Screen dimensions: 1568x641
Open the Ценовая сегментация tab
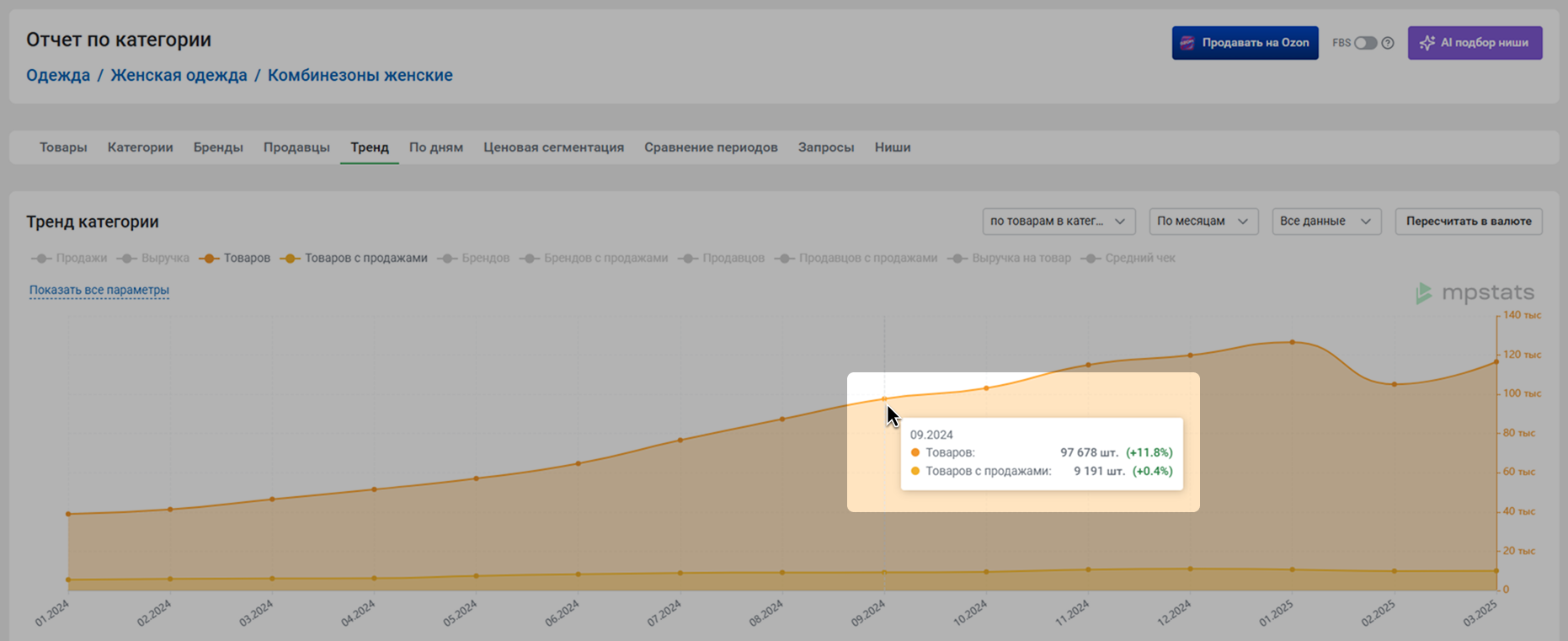(x=553, y=147)
